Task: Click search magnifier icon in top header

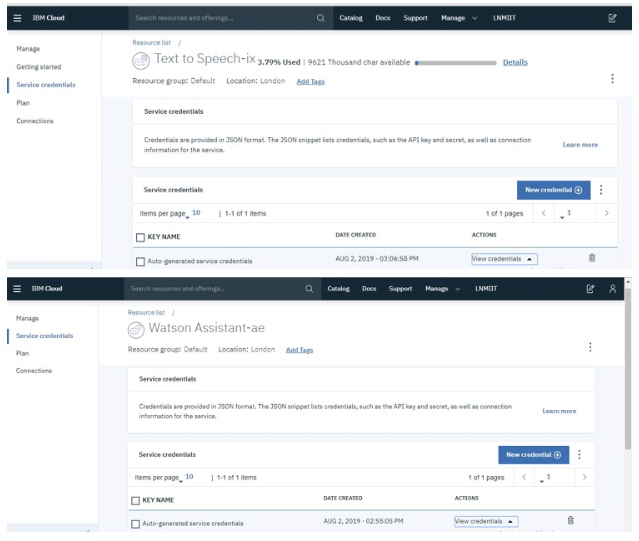Action: click(320, 18)
